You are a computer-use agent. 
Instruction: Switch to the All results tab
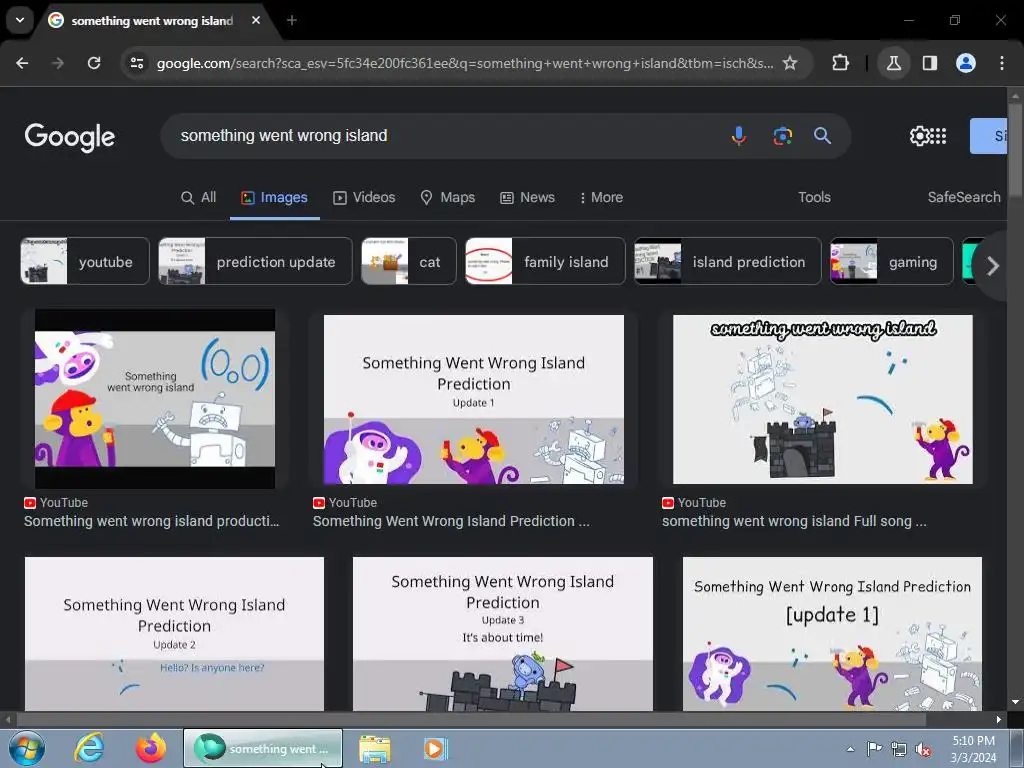(x=198, y=197)
